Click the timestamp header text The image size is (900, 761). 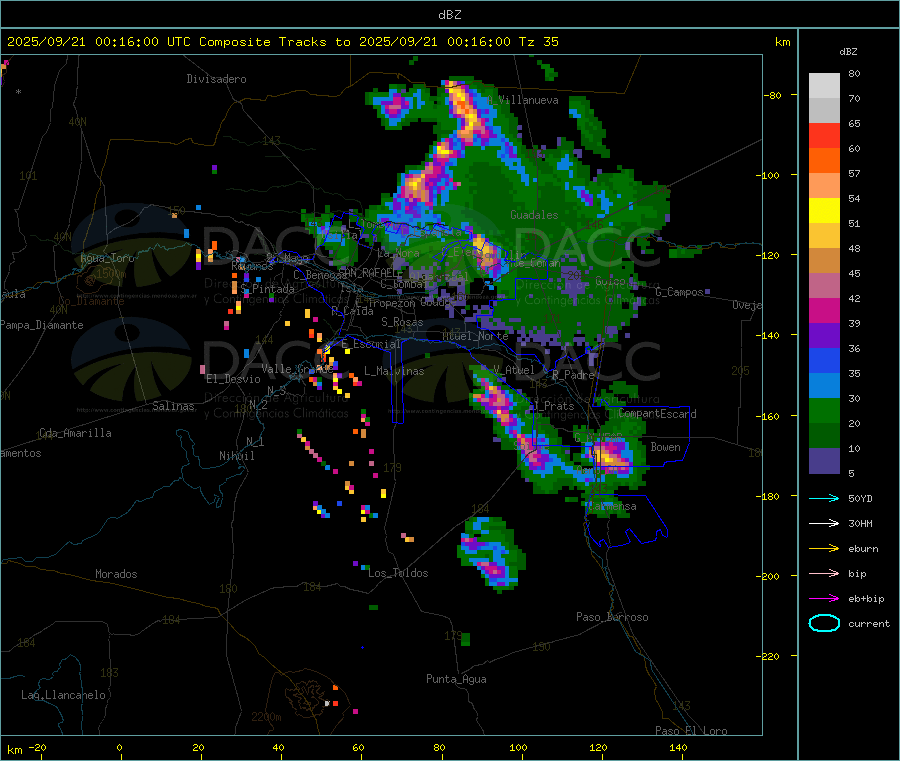tap(282, 42)
